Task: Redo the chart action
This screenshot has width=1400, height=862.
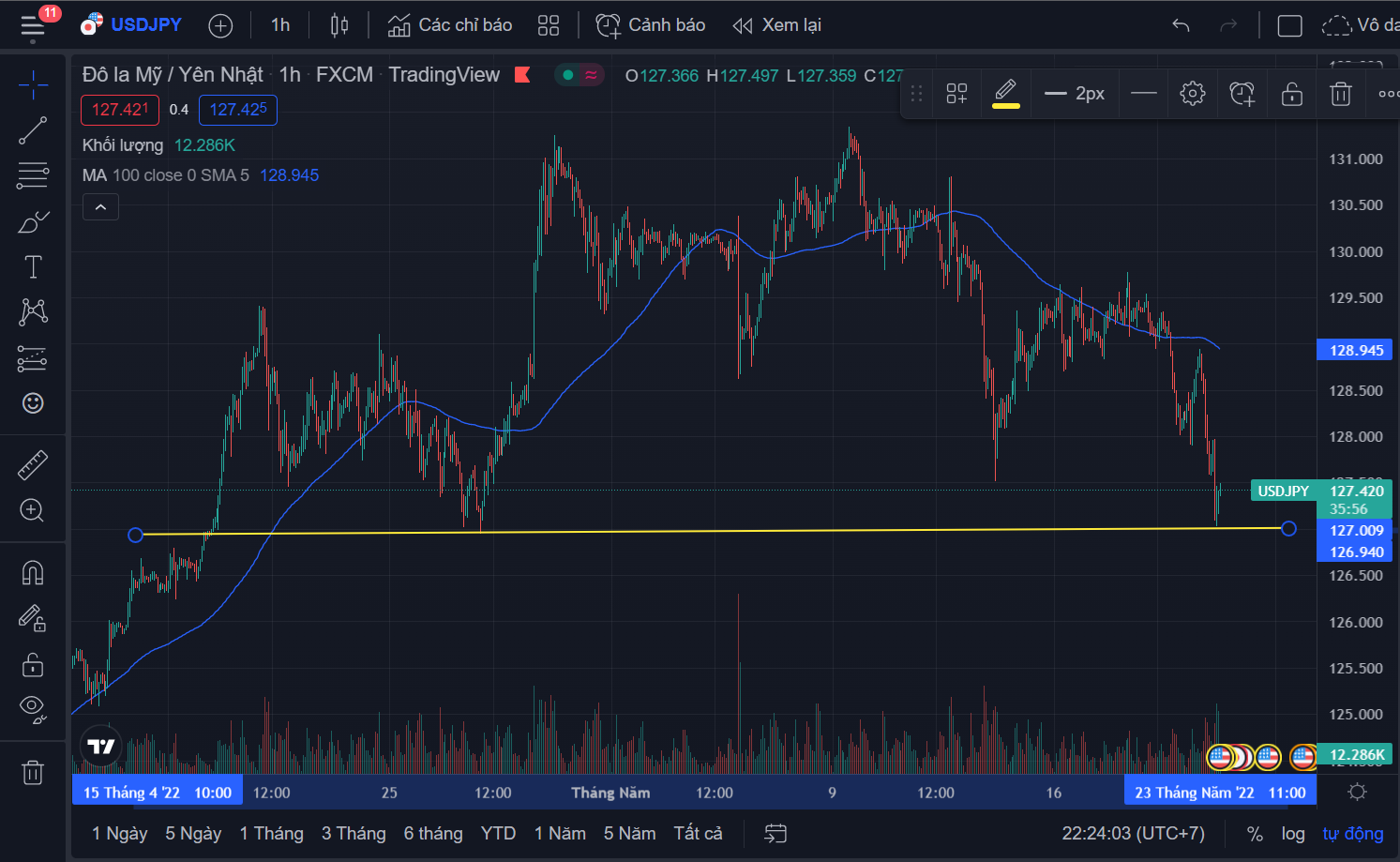Action: pyautogui.click(x=1228, y=25)
